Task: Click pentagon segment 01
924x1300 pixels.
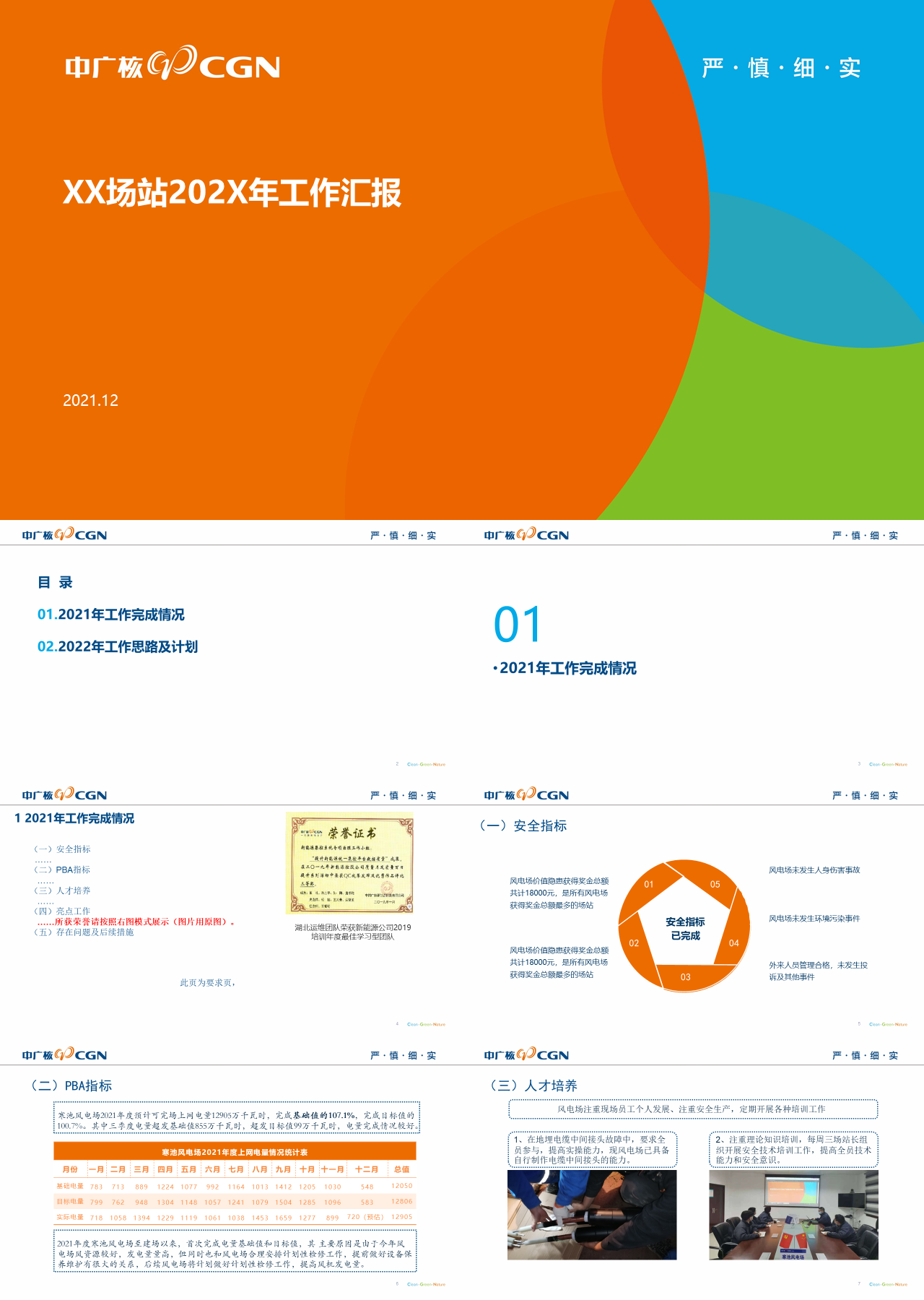Action: pos(649,884)
